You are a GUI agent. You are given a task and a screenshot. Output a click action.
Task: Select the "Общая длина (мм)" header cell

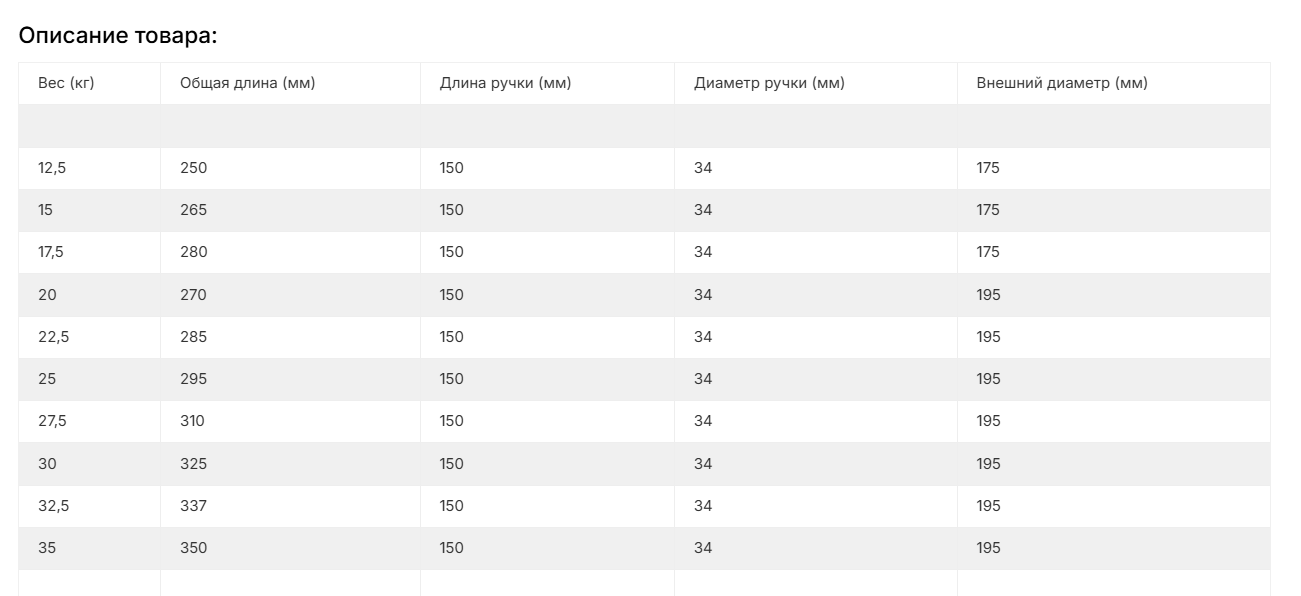click(x=247, y=83)
